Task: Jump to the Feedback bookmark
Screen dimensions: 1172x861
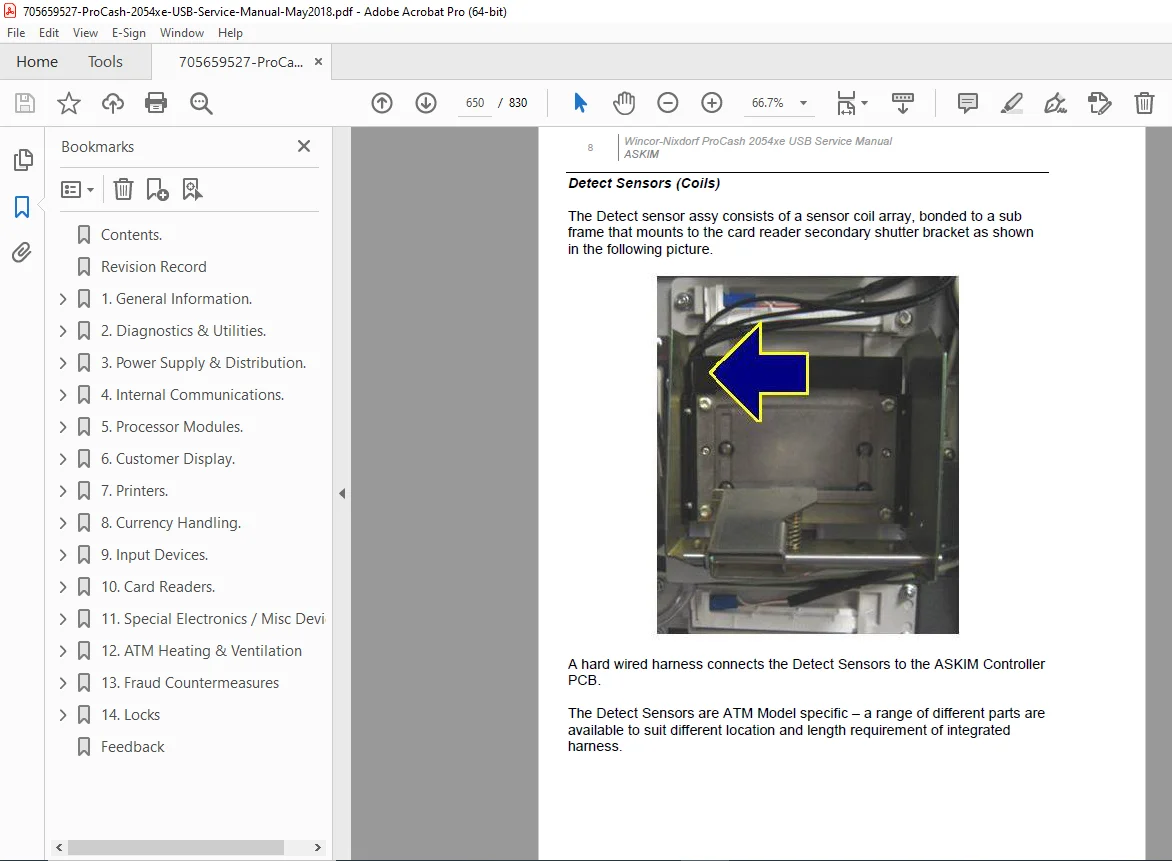Action: click(x=132, y=747)
